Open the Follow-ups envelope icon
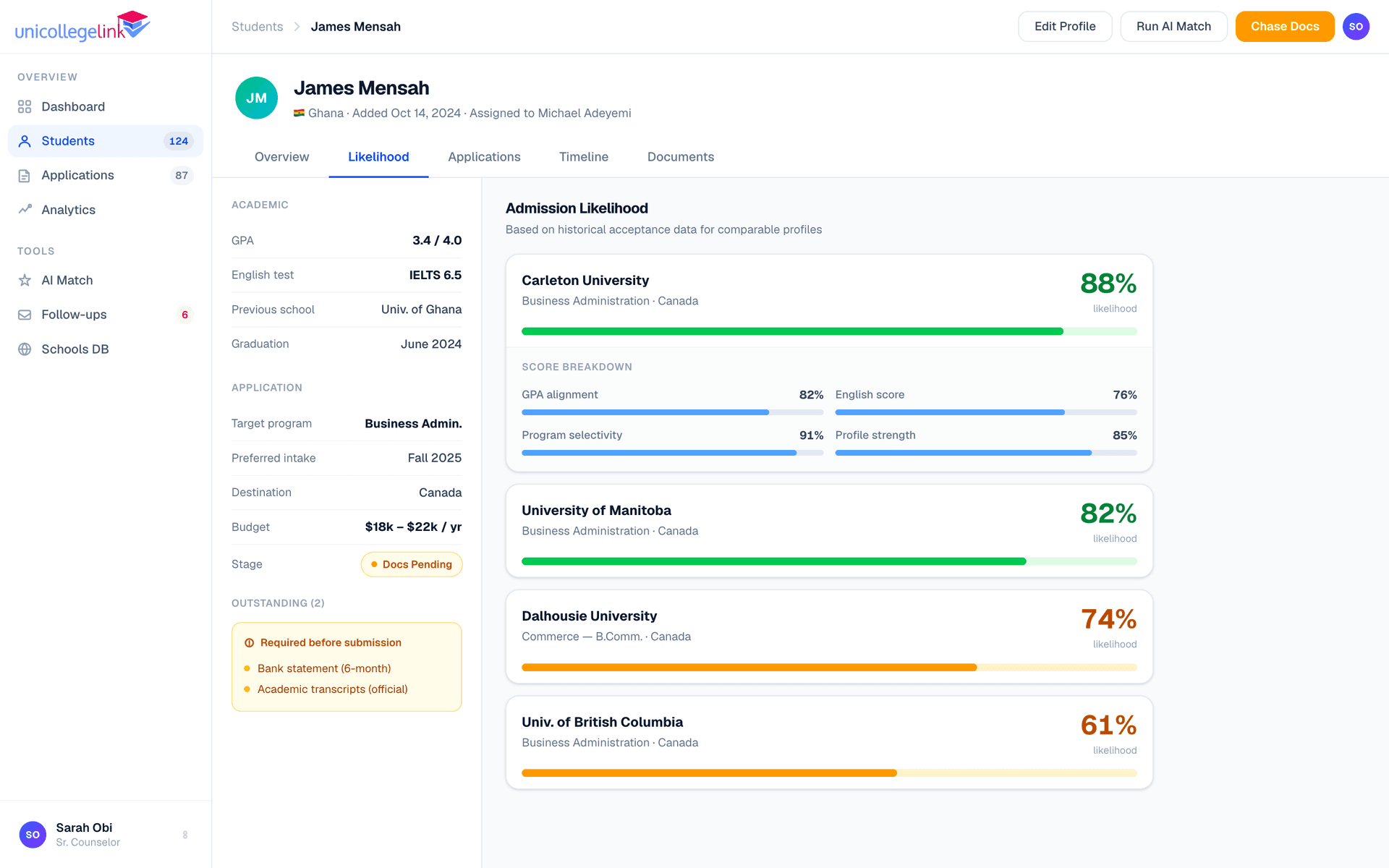Image resolution: width=1389 pixels, height=868 pixels. 25,315
